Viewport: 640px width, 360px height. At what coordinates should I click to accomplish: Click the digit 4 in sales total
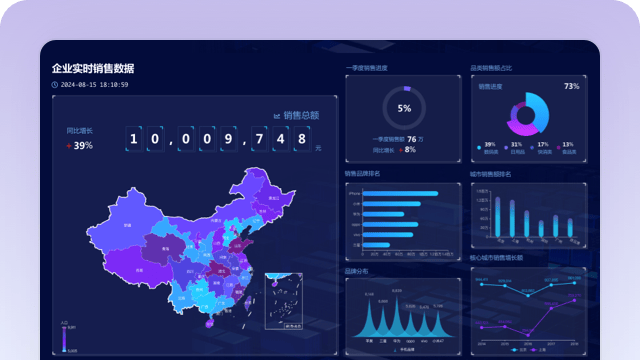280,139
